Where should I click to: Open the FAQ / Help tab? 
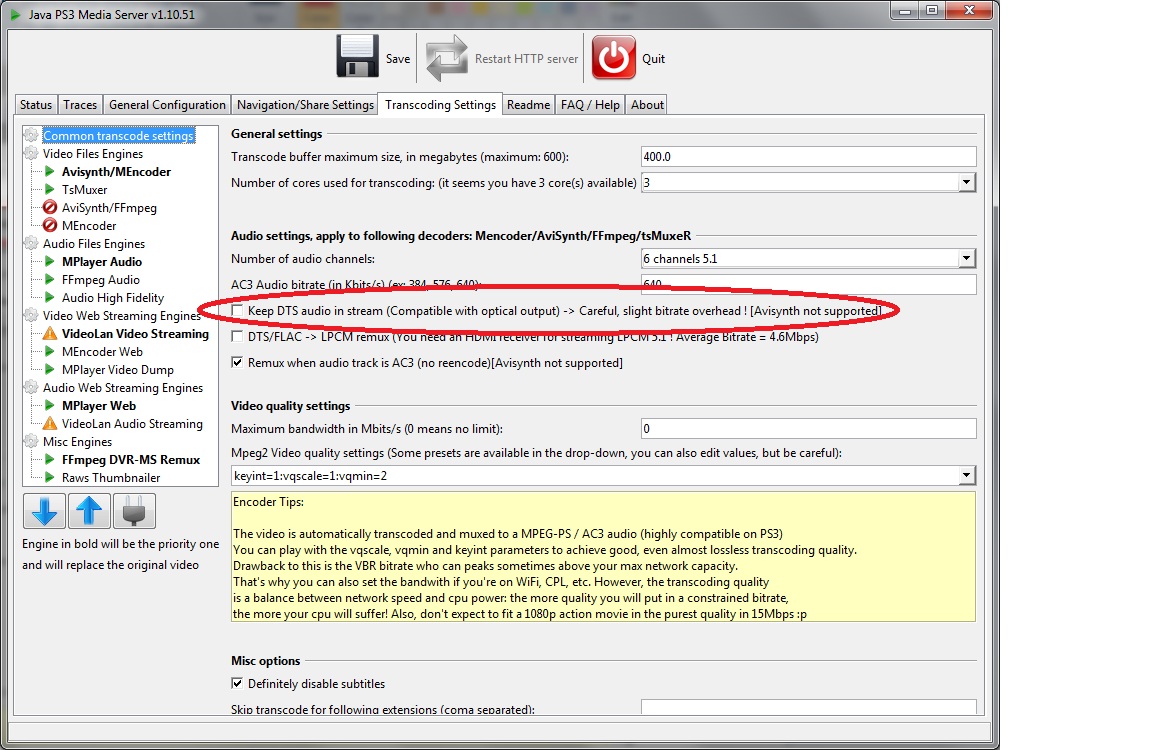(590, 104)
